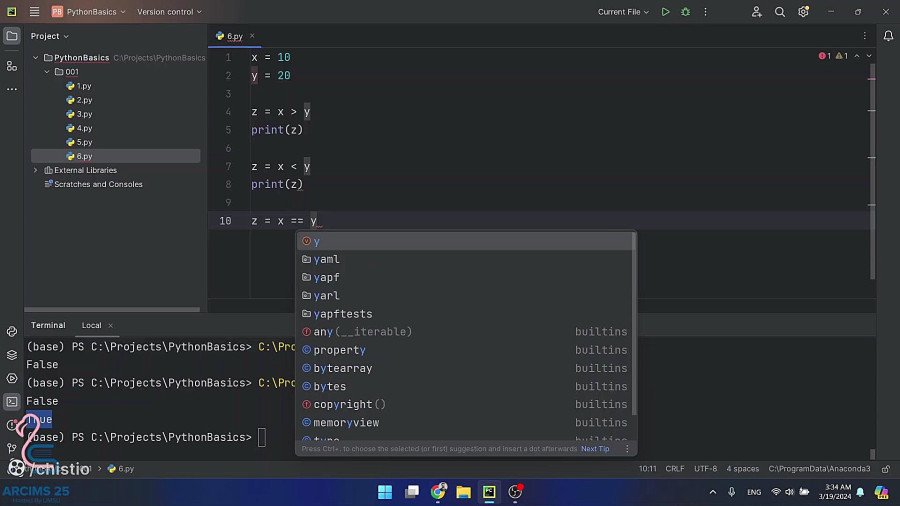Show hidden system tray icons
900x506 pixels.
click(x=712, y=492)
